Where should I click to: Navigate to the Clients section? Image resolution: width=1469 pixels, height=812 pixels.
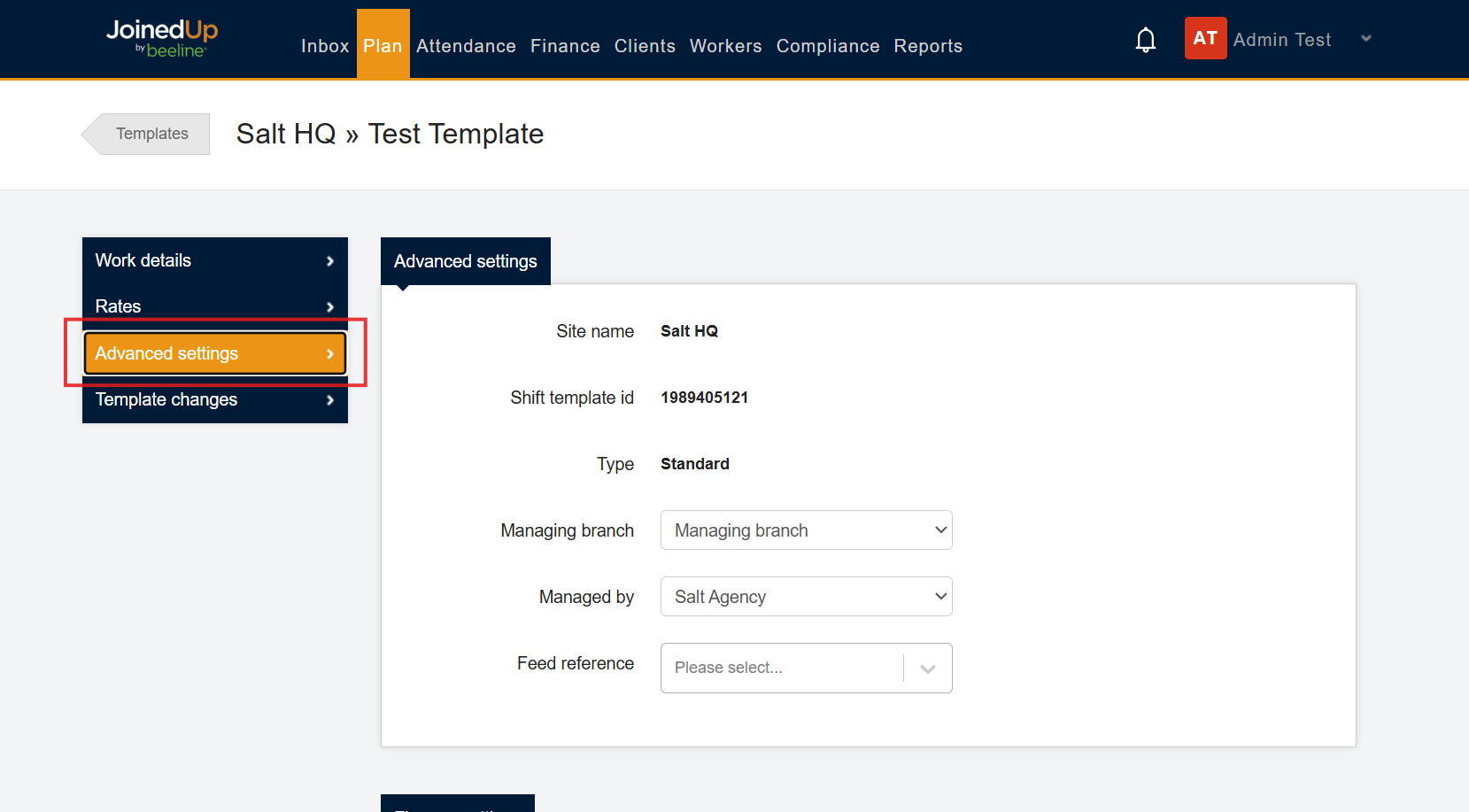[645, 46]
